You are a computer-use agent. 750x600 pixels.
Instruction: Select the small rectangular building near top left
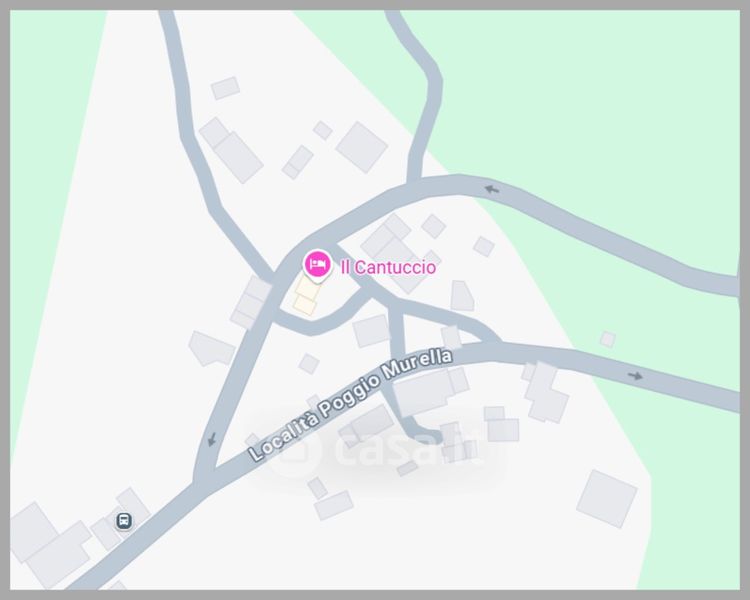click(x=225, y=88)
